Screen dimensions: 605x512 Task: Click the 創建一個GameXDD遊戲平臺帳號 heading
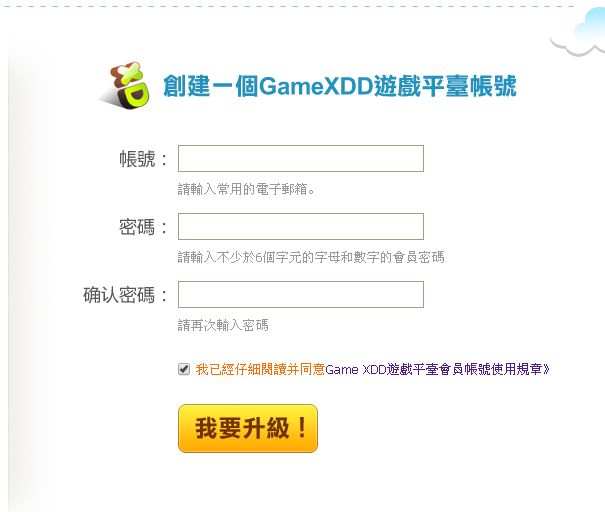pos(340,86)
